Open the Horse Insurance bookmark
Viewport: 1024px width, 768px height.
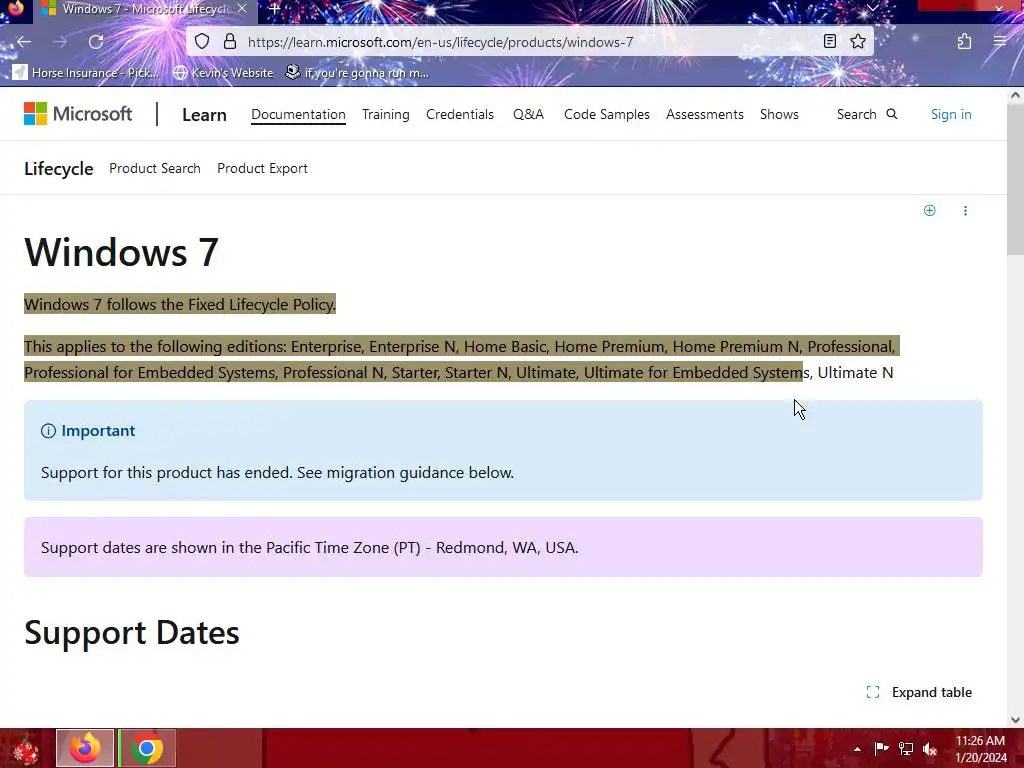(86, 72)
